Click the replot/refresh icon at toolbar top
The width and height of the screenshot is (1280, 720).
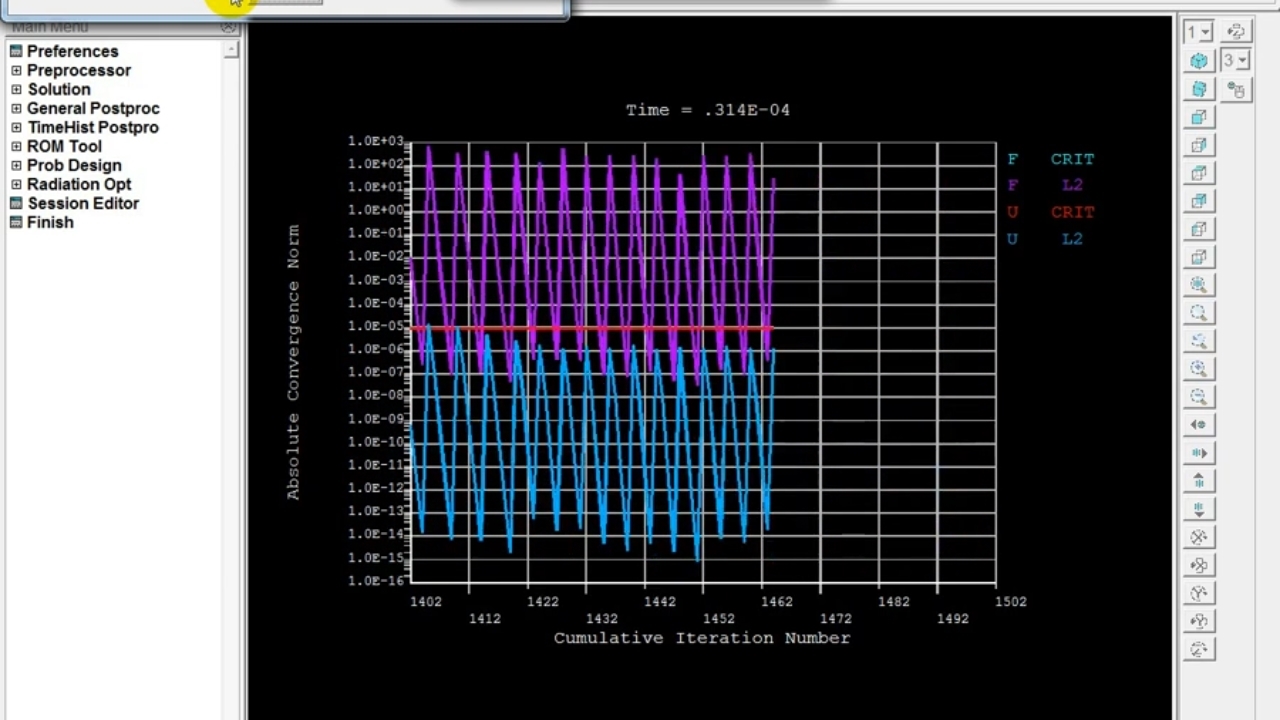point(1236,32)
